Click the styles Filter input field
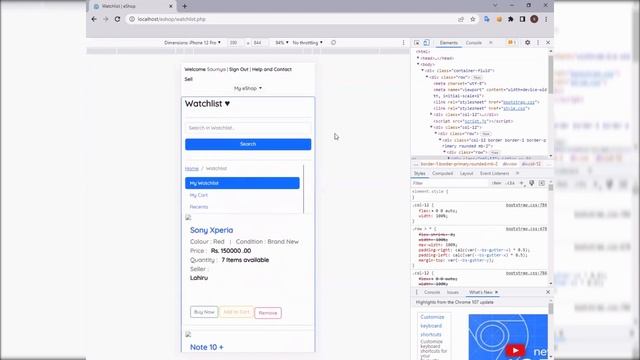The width and height of the screenshot is (640, 360). coord(449,183)
